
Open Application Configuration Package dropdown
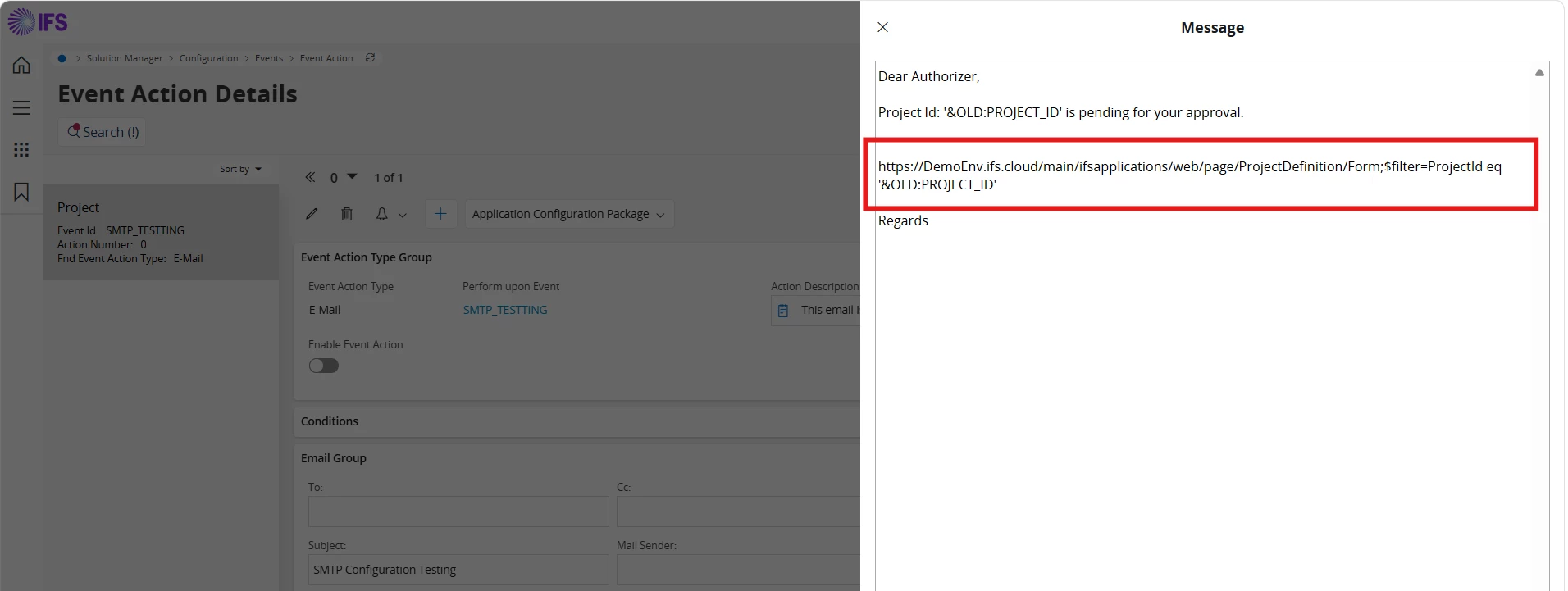(568, 214)
